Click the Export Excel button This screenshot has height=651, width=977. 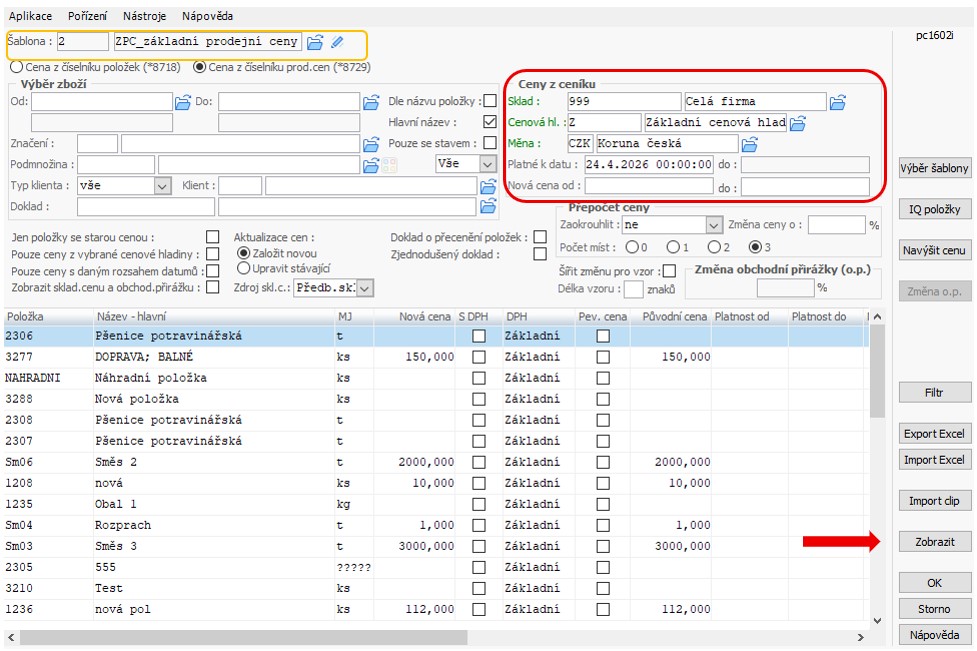tap(934, 434)
